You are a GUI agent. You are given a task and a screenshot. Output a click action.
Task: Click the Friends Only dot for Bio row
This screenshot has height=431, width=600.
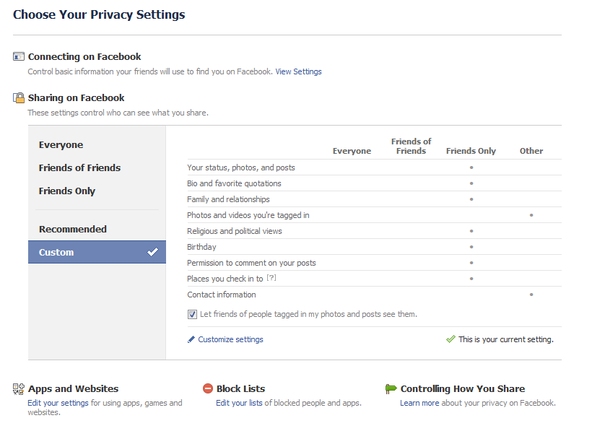pyautogui.click(x=471, y=183)
